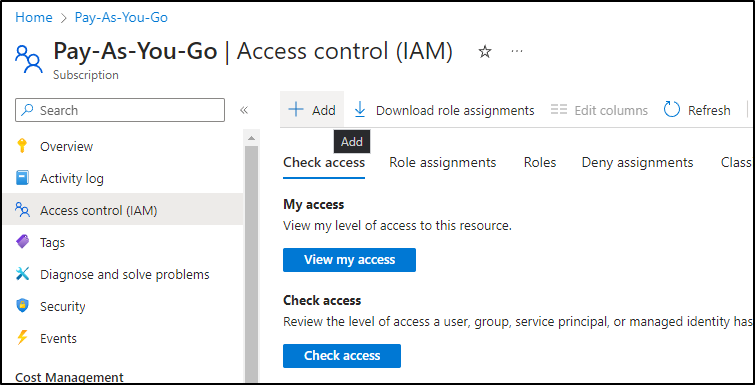
Task: Open the Roles tab
Action: coord(540,163)
